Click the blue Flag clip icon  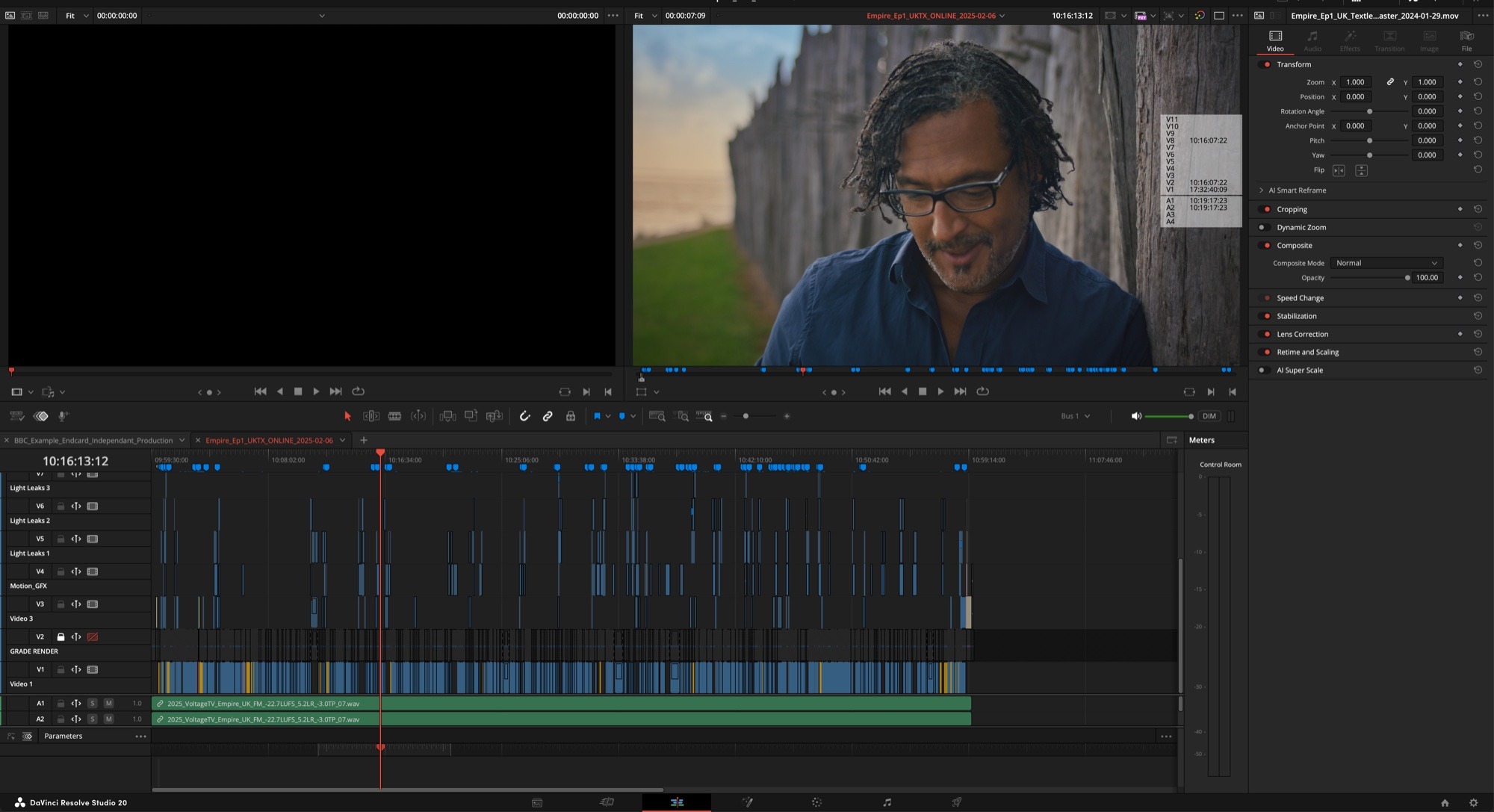click(597, 416)
